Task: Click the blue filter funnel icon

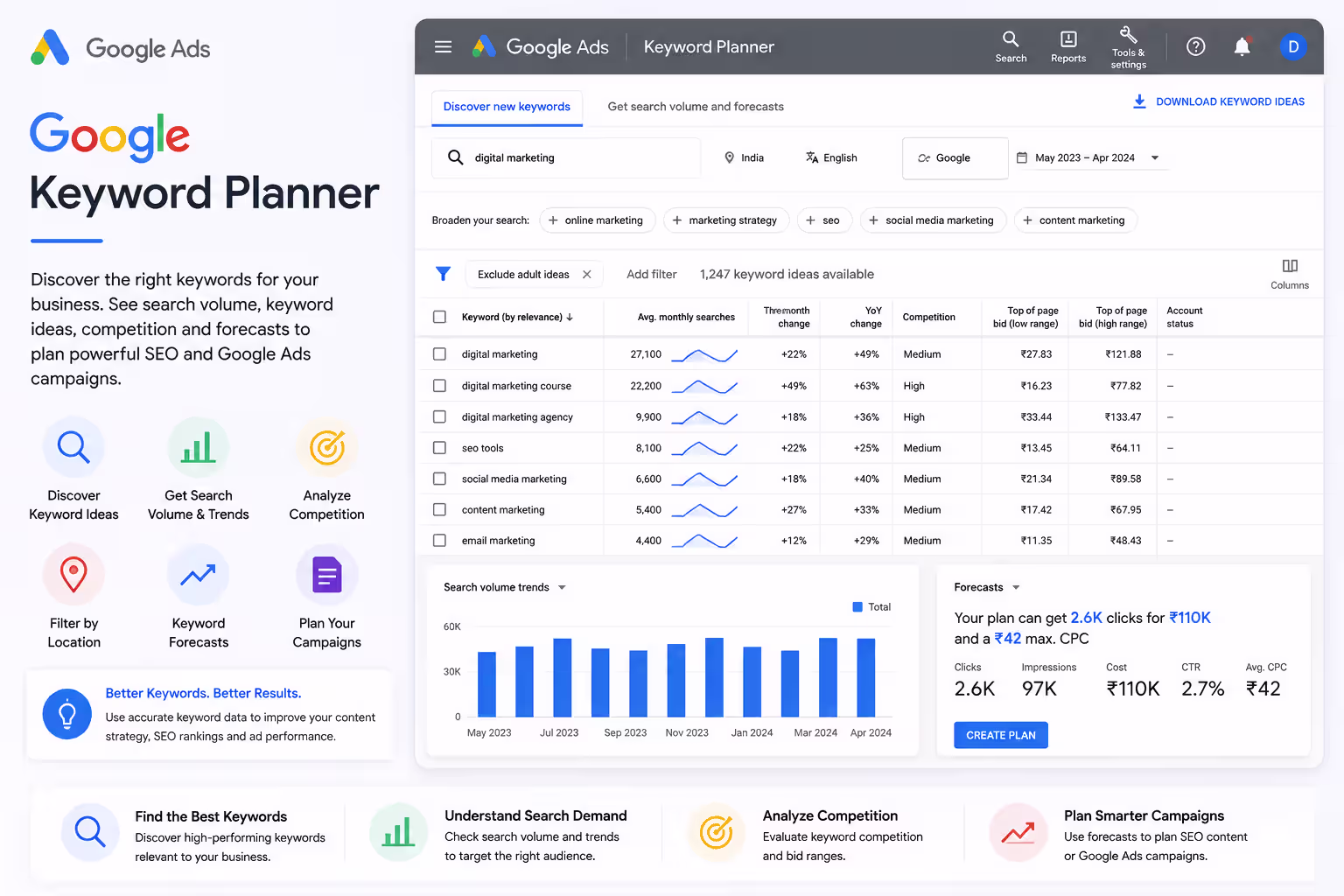Action: pos(444,274)
